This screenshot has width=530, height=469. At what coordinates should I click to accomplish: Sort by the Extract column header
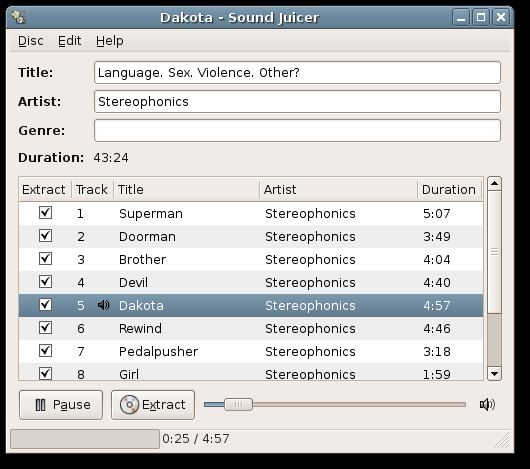(45, 190)
